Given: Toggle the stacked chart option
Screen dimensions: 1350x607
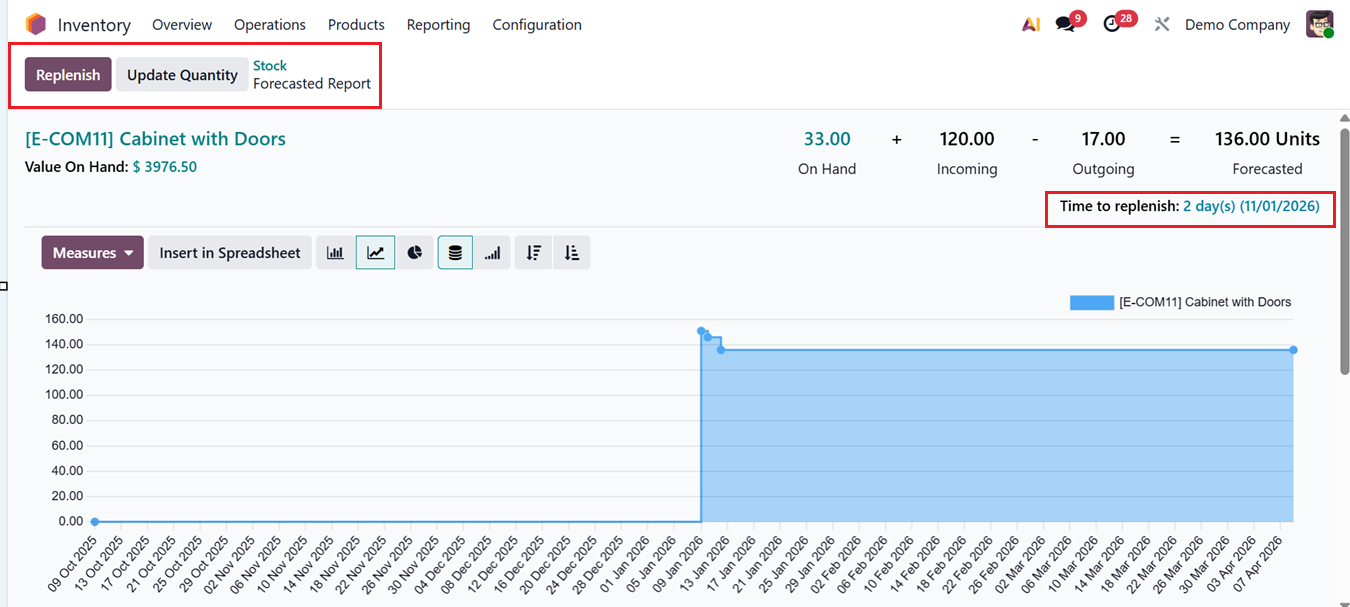Looking at the screenshot, I should pos(455,252).
